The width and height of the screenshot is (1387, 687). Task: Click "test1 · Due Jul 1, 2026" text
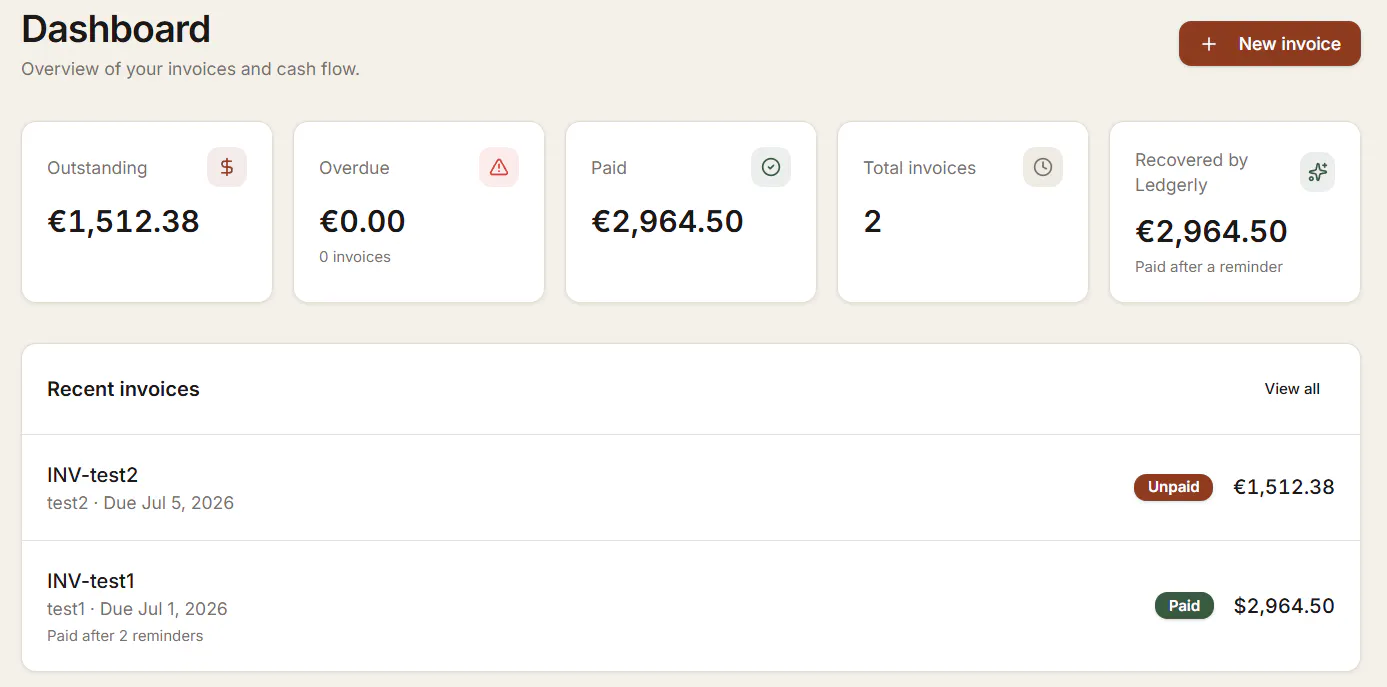point(137,609)
